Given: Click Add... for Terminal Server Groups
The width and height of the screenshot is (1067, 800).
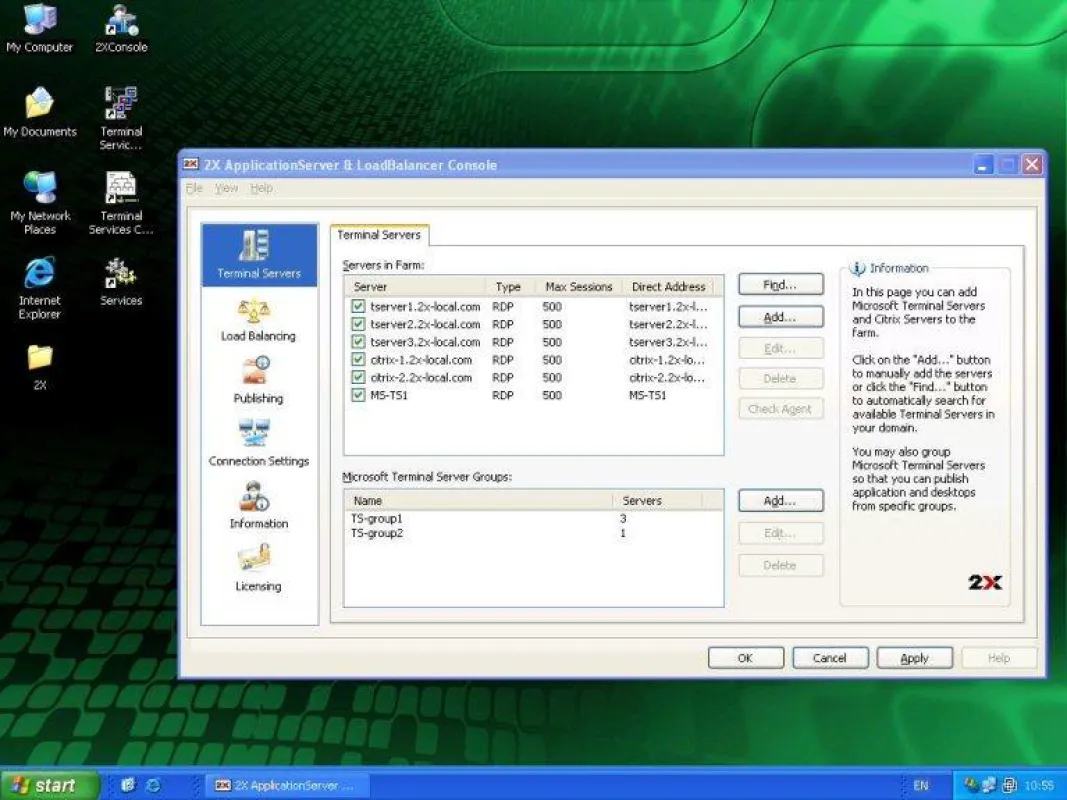Looking at the screenshot, I should pyautogui.click(x=781, y=501).
